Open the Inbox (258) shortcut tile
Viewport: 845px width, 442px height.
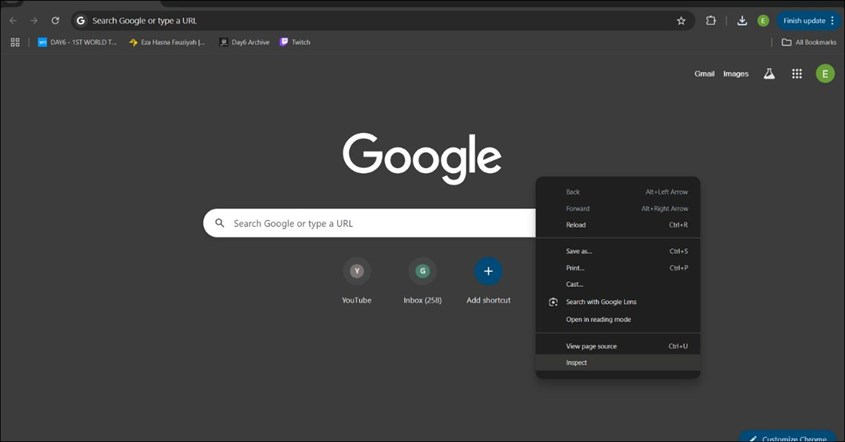422,281
